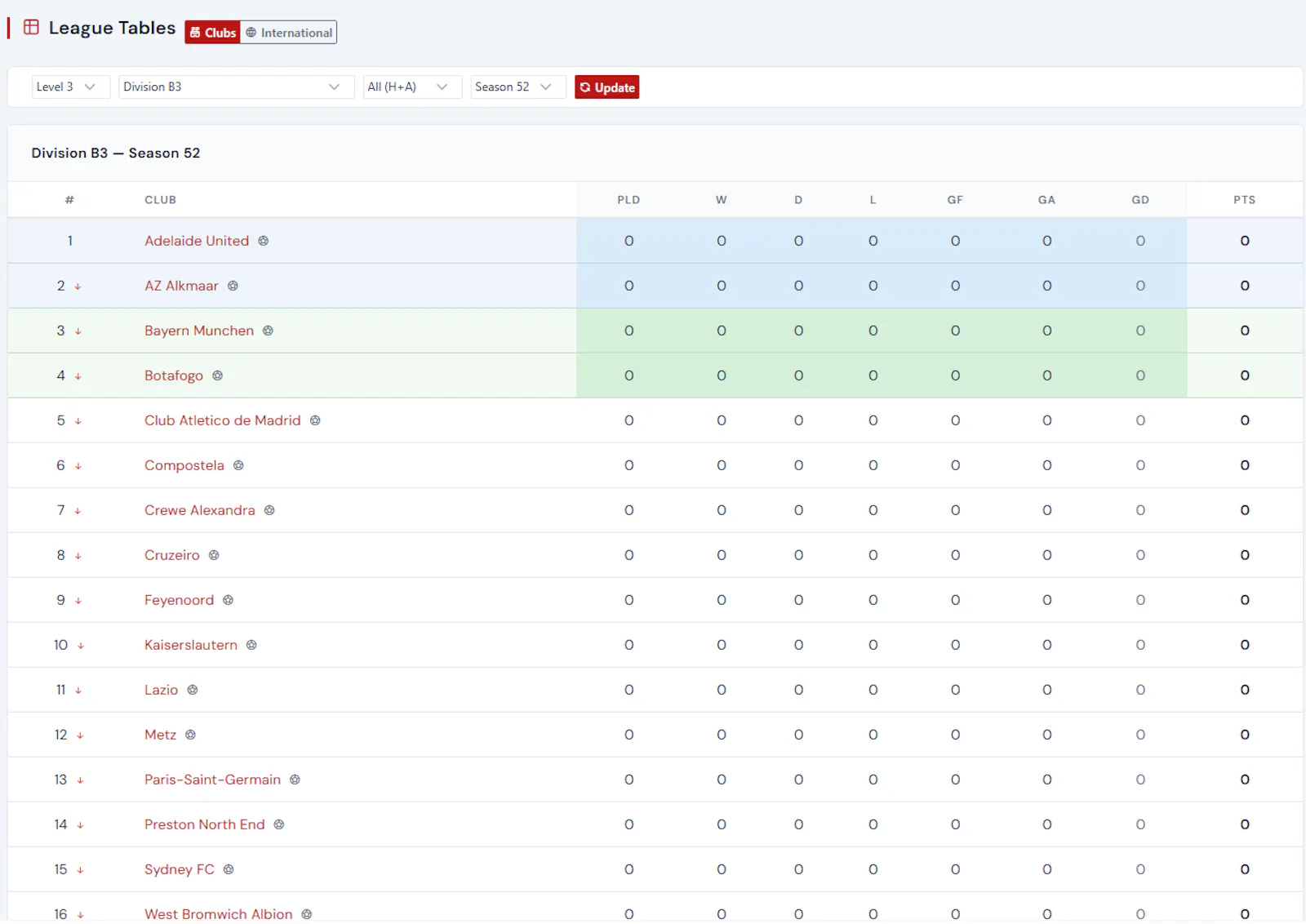This screenshot has width=1306, height=924.
Task: Click the ball icon beside Club Atletico de Madrid
Action: pos(315,420)
